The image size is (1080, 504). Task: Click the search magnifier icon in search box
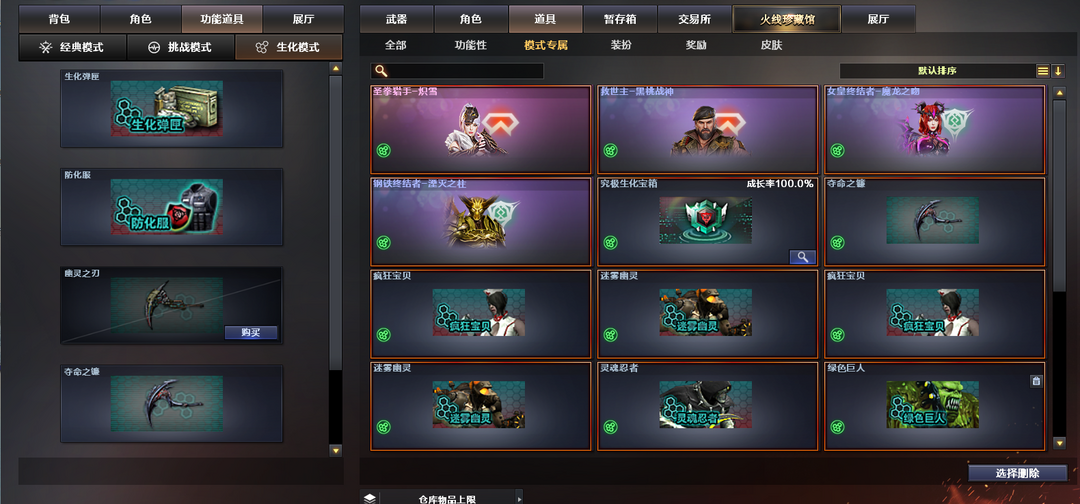pyautogui.click(x=381, y=71)
